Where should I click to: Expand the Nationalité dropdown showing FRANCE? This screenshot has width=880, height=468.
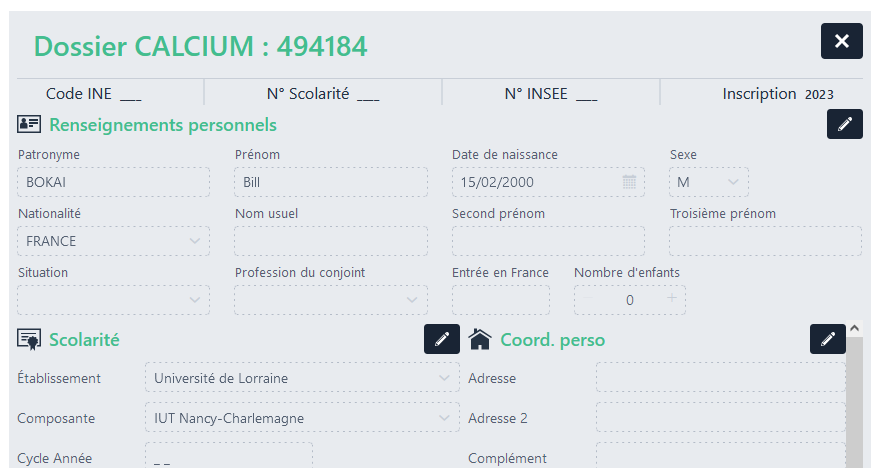(194, 241)
